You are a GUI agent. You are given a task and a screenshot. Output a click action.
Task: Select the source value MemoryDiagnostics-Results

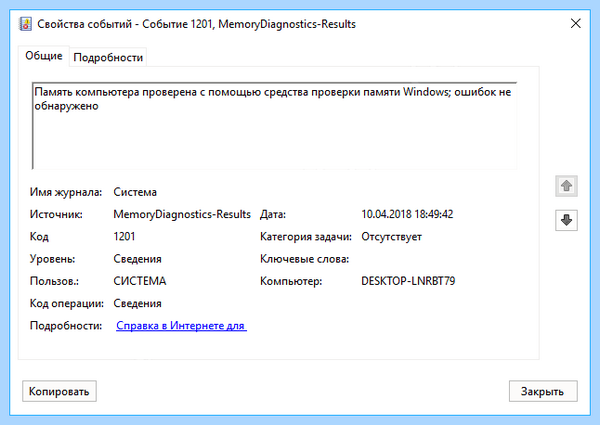click(x=182, y=214)
